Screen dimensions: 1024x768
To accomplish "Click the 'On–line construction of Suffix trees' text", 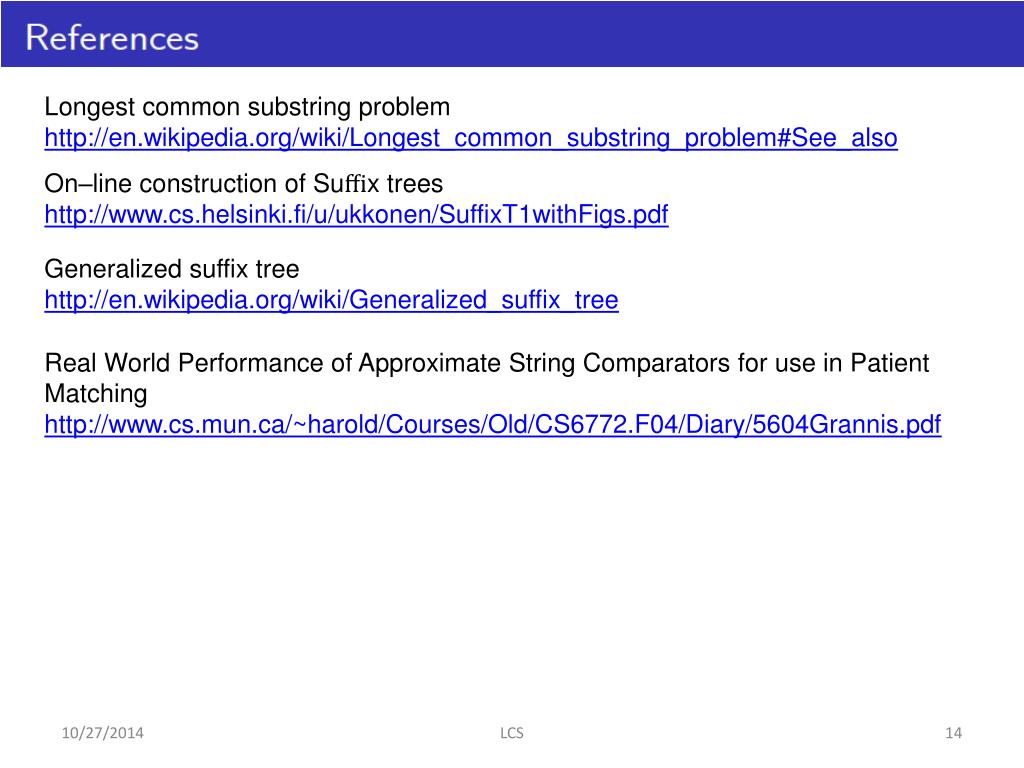I will coord(244,184).
